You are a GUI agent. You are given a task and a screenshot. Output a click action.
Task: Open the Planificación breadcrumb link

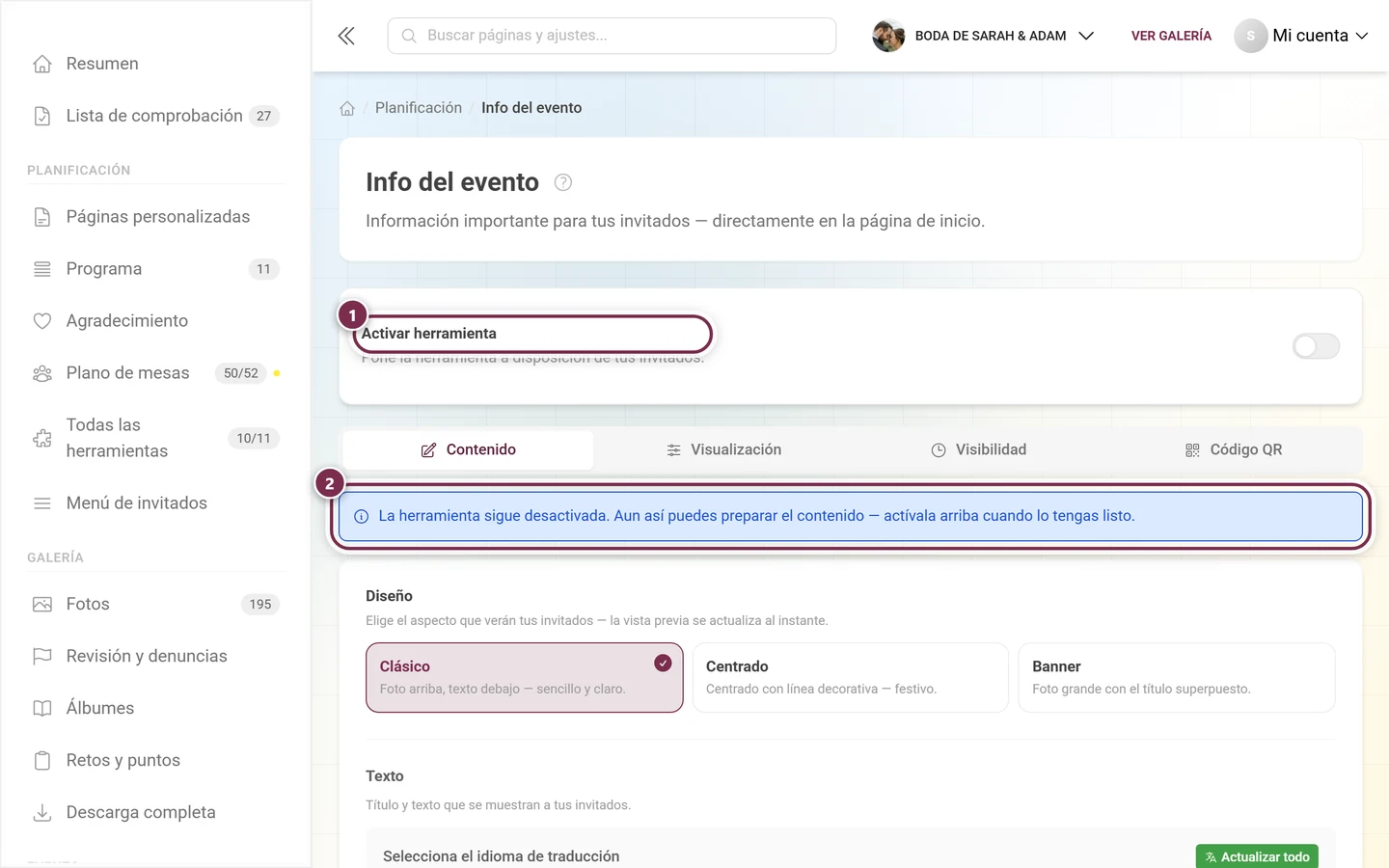point(419,108)
